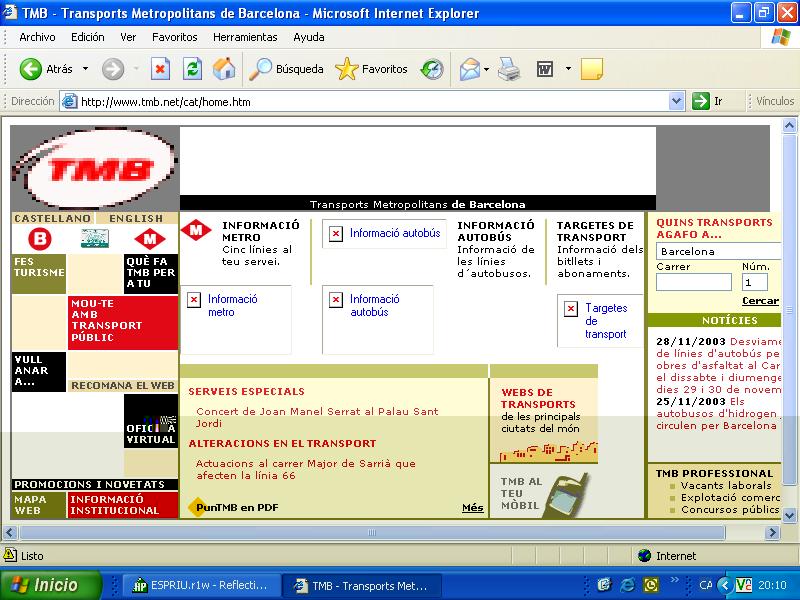Viewport: 800px width, 600px height.
Task: Edit page with the Word icon
Action: point(545,69)
